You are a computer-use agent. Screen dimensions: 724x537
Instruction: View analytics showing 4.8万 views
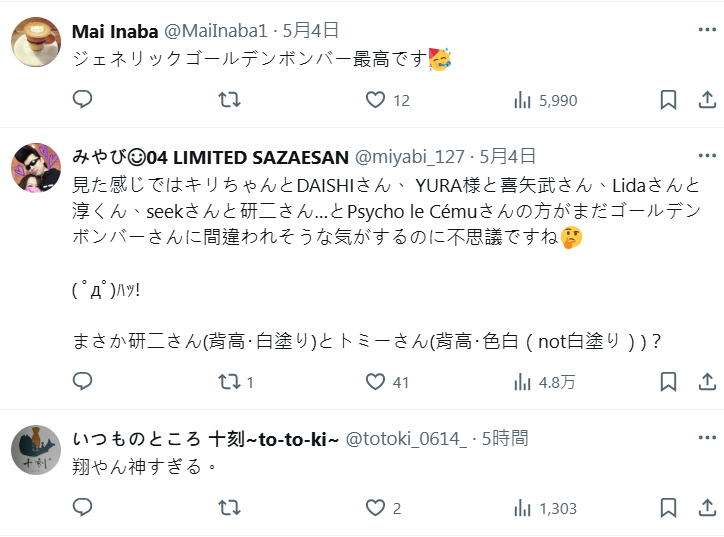click(522, 381)
